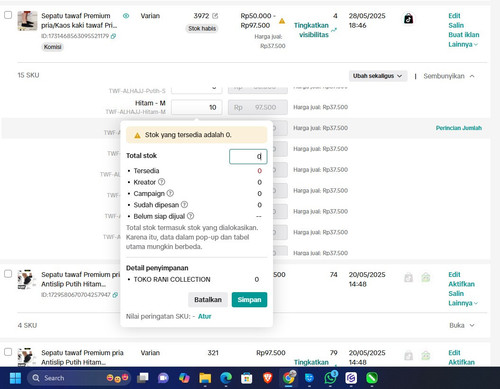
Task: Click Salin on product with 74 sales
Action: click(x=456, y=293)
